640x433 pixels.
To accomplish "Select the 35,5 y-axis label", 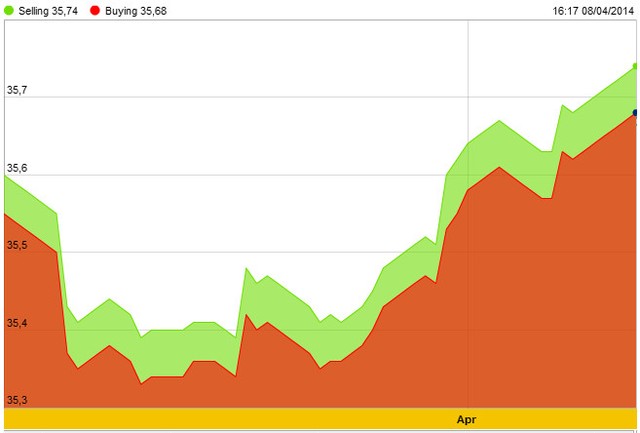I will coord(16,246).
